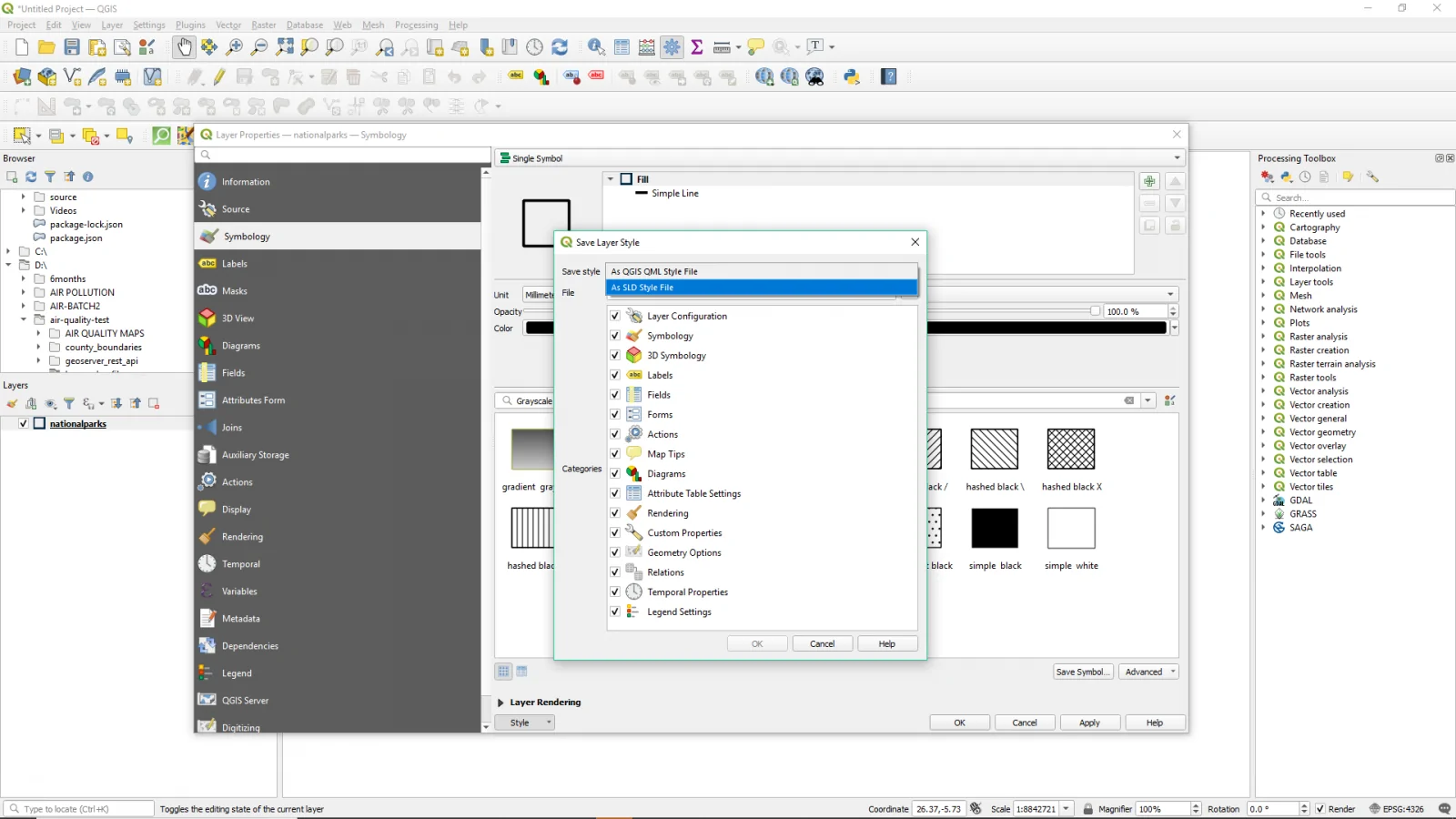Image resolution: width=1456 pixels, height=819 pixels.
Task: Collapse the air-quality-test folder in Browser
Action: click(x=24, y=319)
